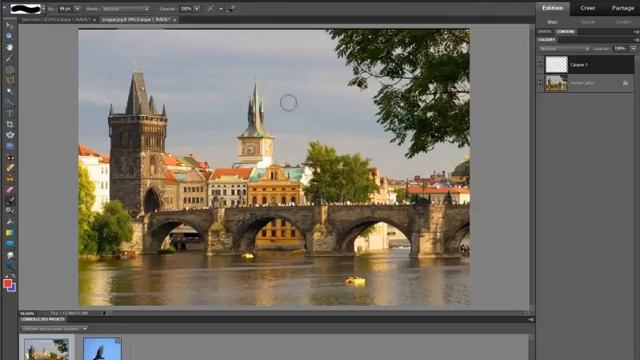Select the Sponge tool

9,266
